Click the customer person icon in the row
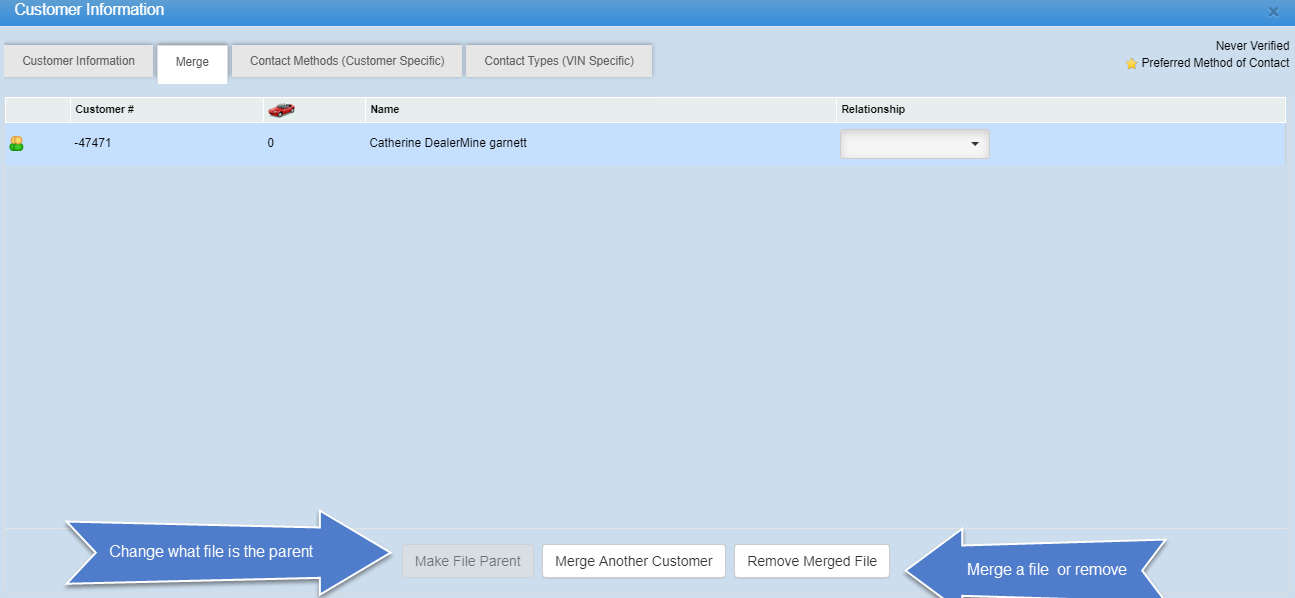Viewport: 1295px width, 598px height. pyautogui.click(x=16, y=144)
